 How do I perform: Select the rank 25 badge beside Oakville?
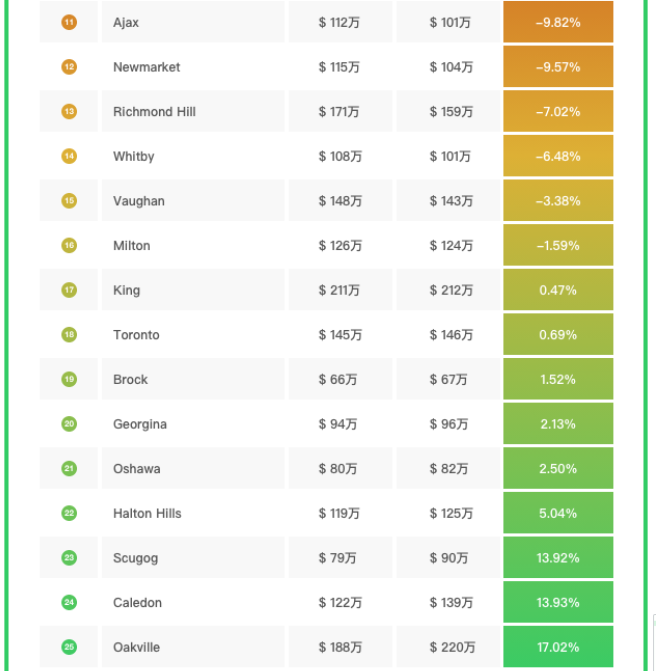(69, 648)
